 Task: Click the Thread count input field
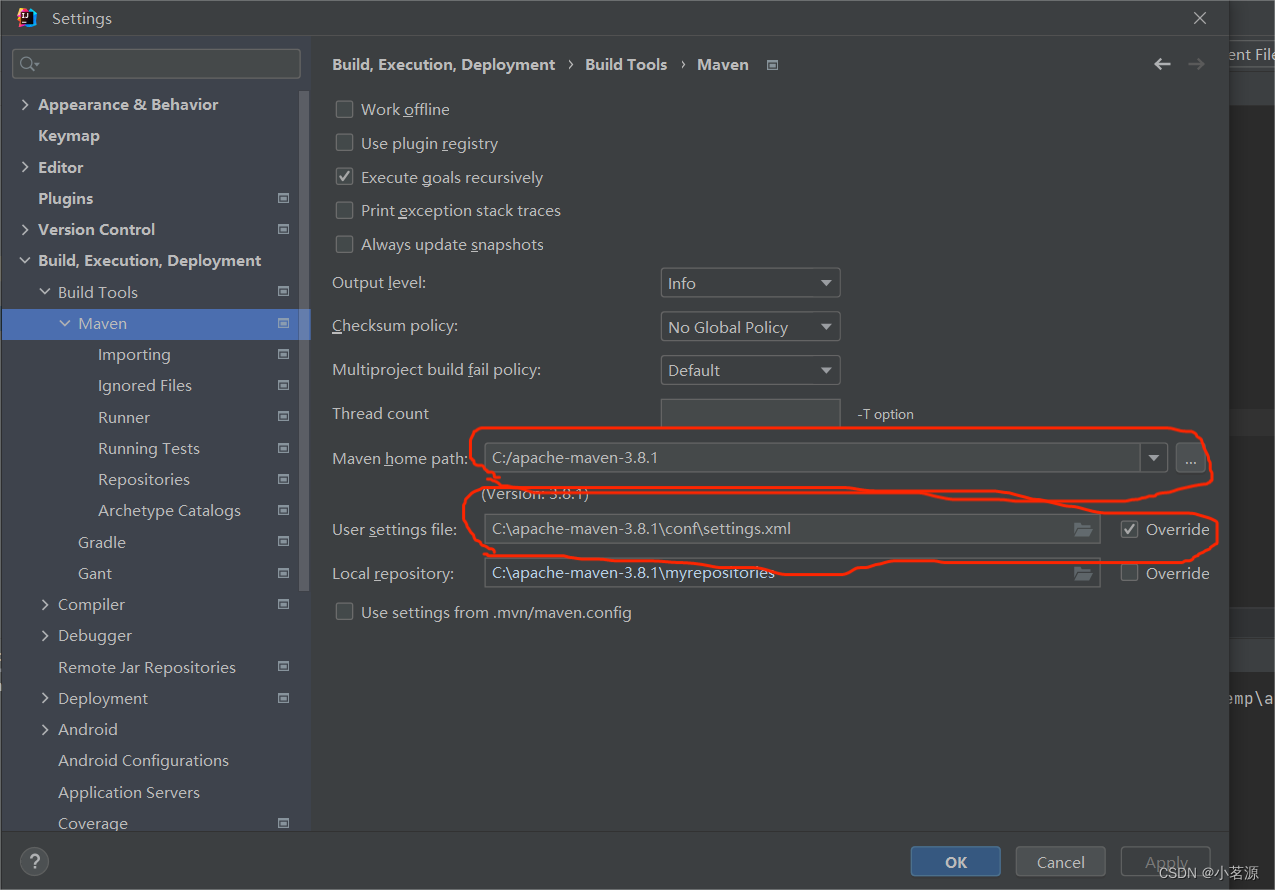[750, 413]
